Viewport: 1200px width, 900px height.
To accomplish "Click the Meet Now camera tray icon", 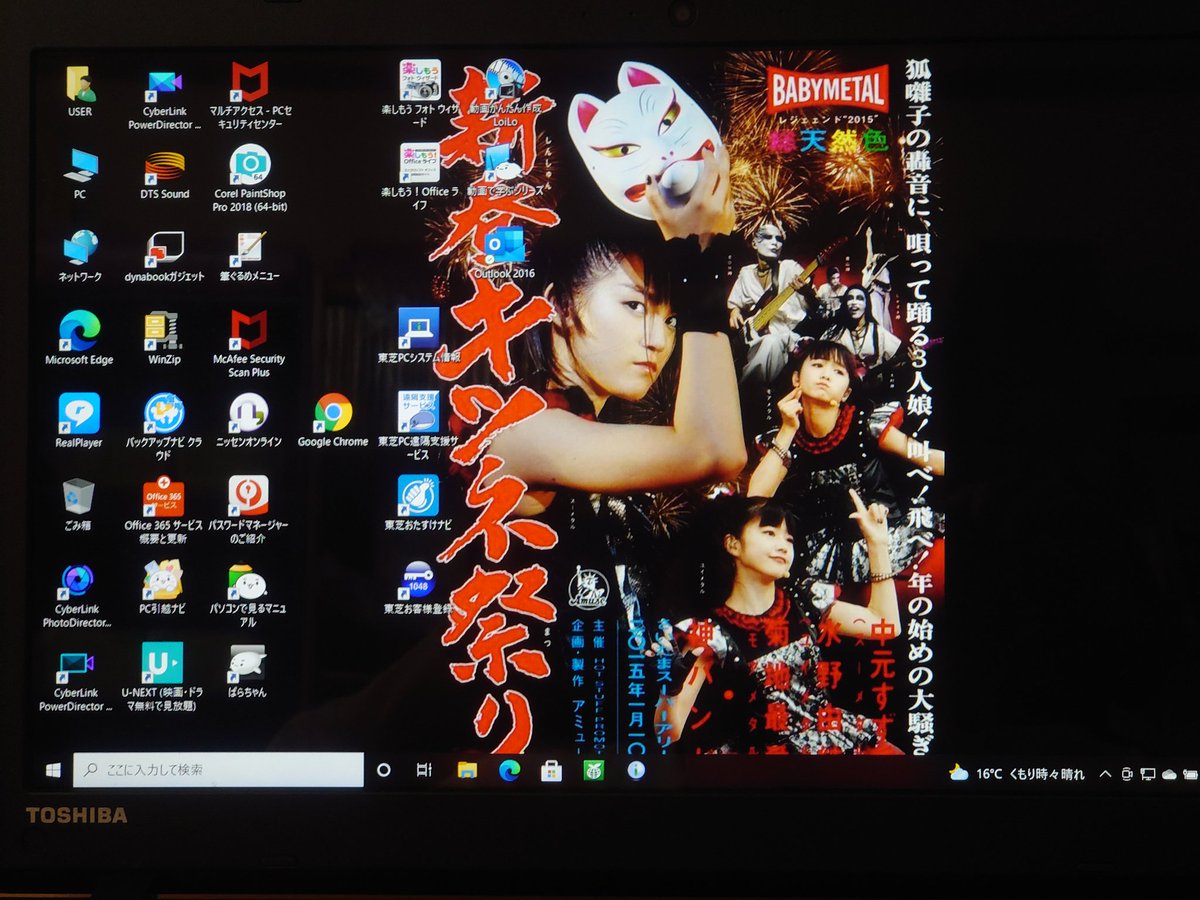I will tap(1127, 773).
